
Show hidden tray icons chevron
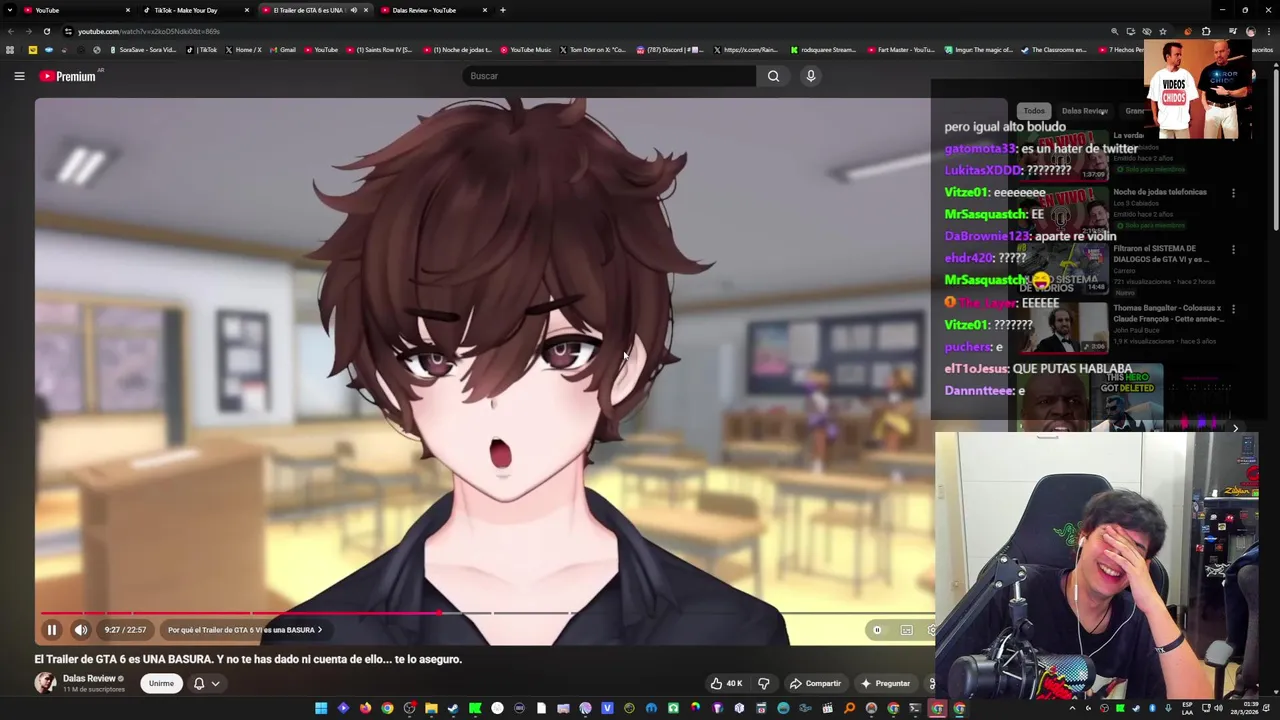pyautogui.click(x=1072, y=709)
